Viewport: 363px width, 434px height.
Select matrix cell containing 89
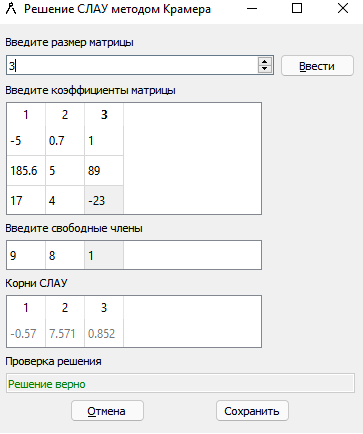[x=104, y=171]
